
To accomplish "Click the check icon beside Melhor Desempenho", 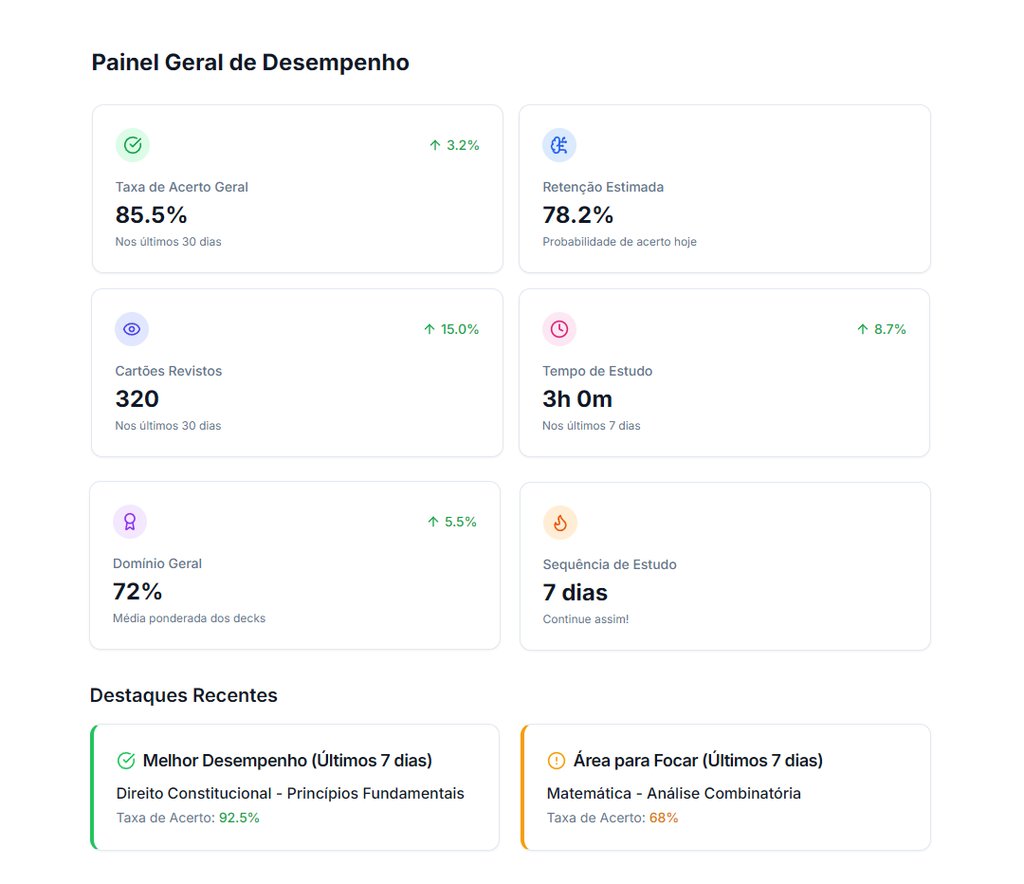I will 126,761.
